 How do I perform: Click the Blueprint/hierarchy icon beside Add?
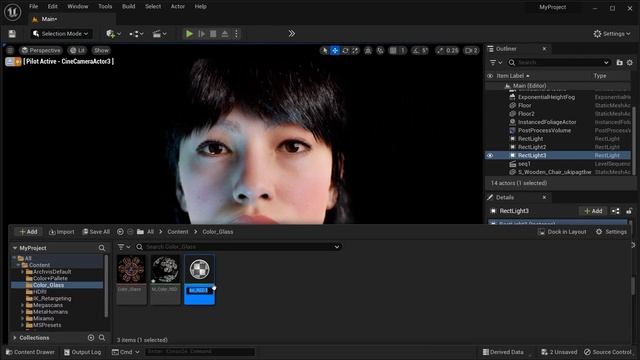[616, 211]
